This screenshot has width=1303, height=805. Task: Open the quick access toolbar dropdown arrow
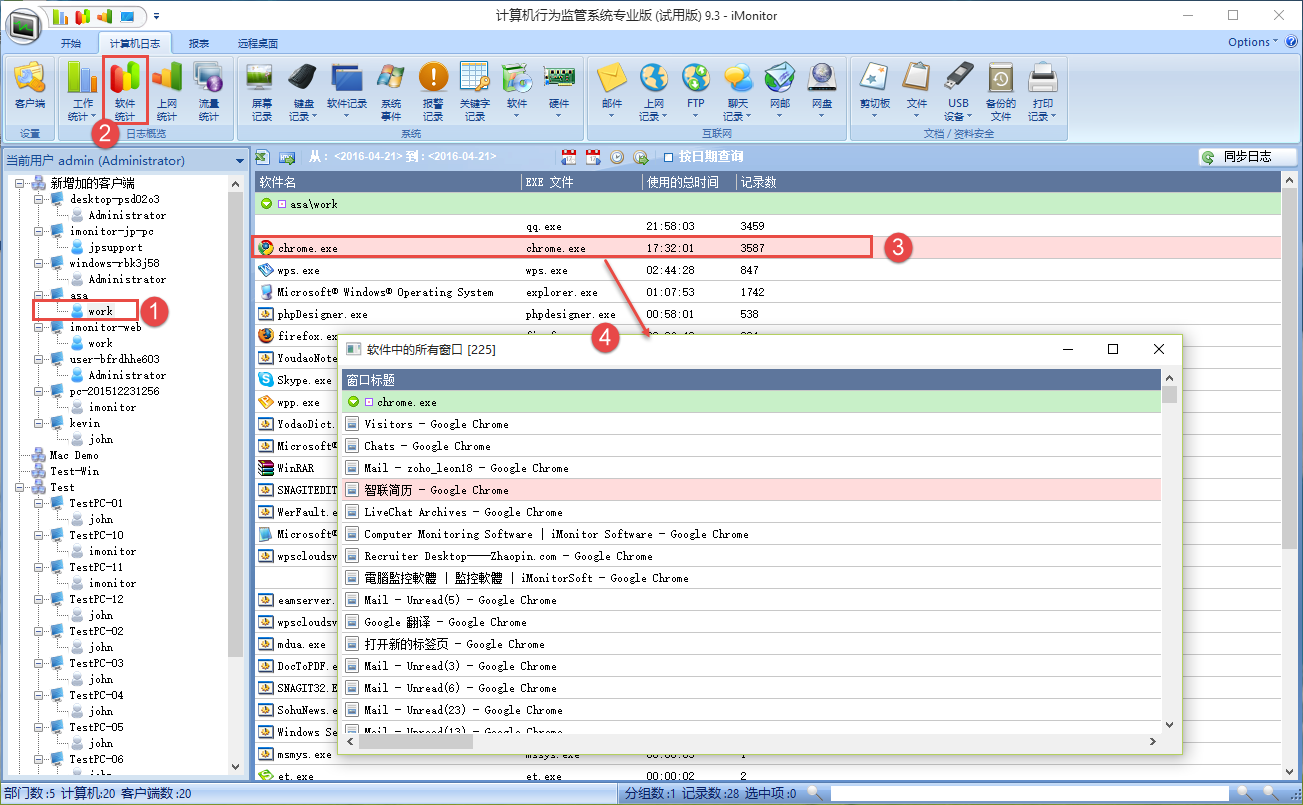[x=157, y=16]
